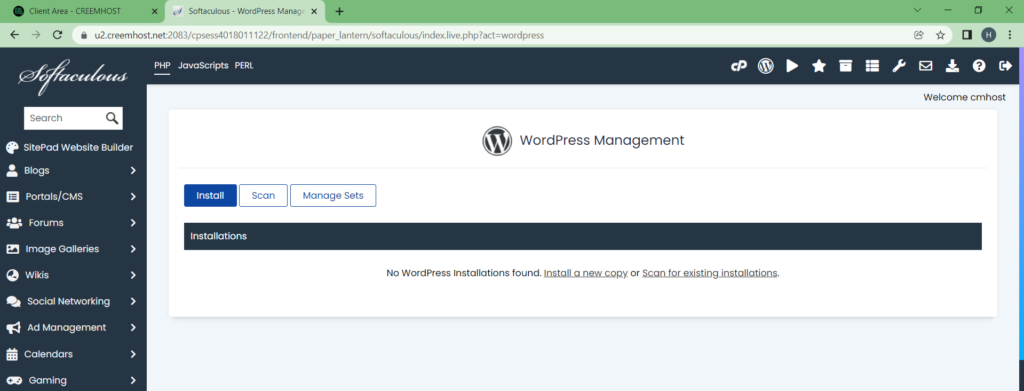Expand the Image Galleries chevron
The image size is (1024, 391).
tap(133, 249)
